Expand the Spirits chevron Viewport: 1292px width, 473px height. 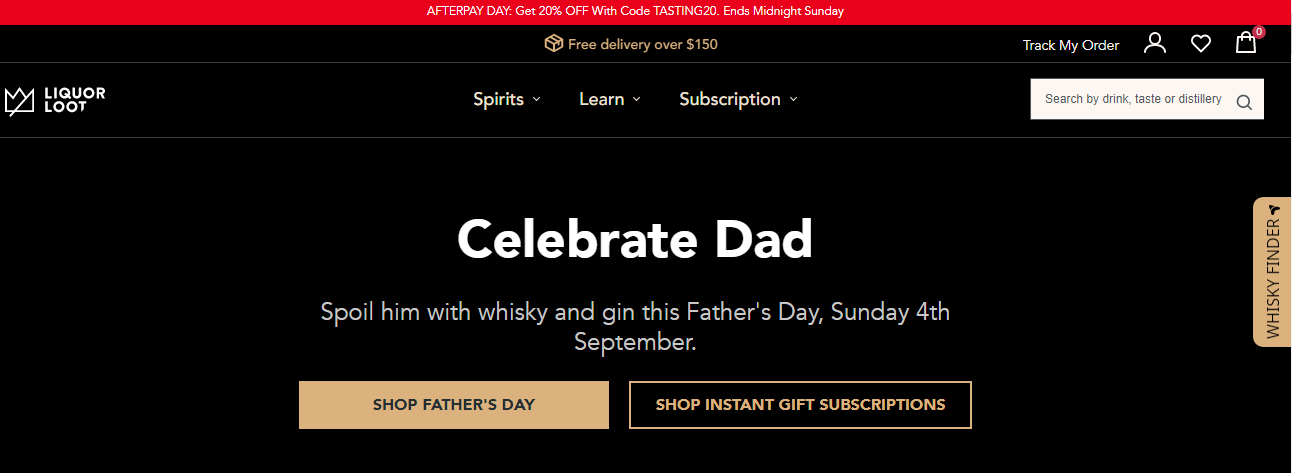tap(536, 99)
